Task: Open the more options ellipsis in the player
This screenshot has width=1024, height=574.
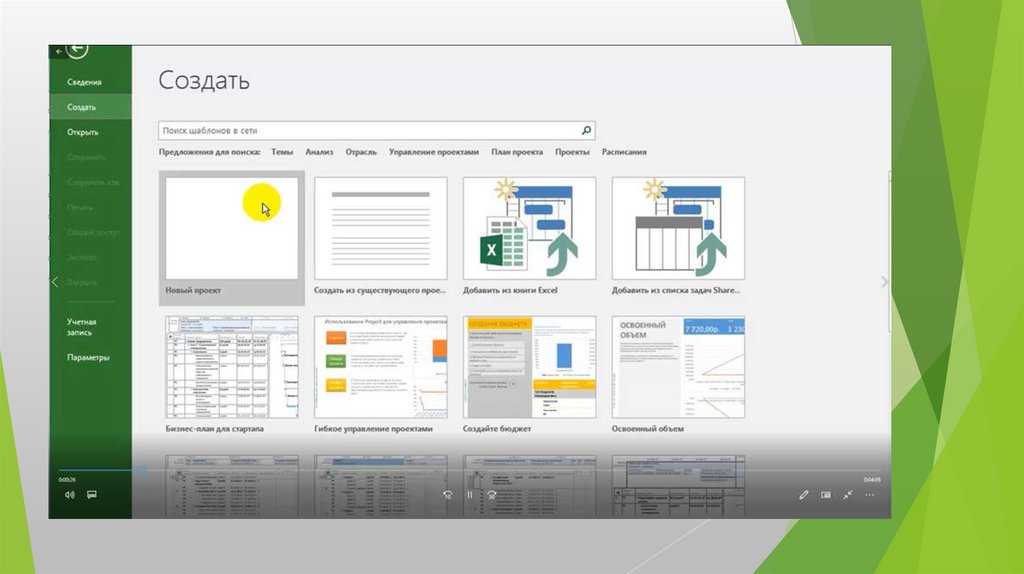Action: pos(870,495)
